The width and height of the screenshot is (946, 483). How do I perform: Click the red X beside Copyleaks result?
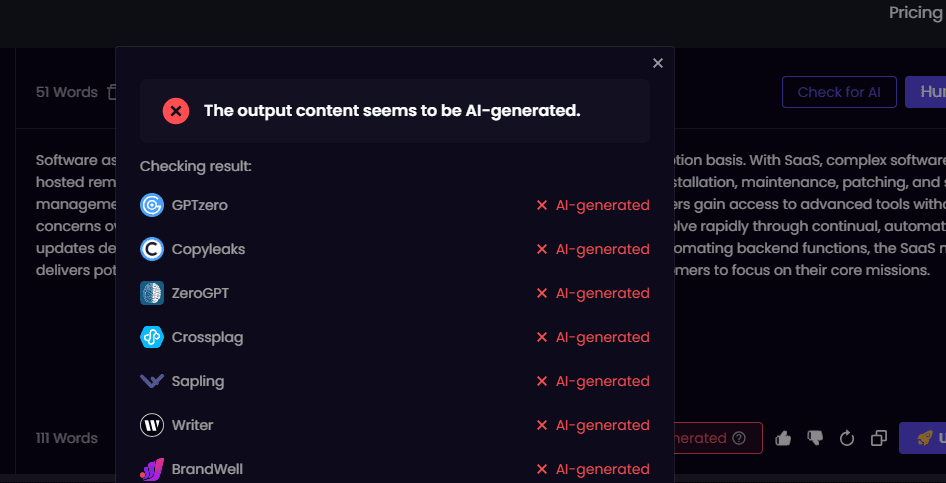pos(542,249)
